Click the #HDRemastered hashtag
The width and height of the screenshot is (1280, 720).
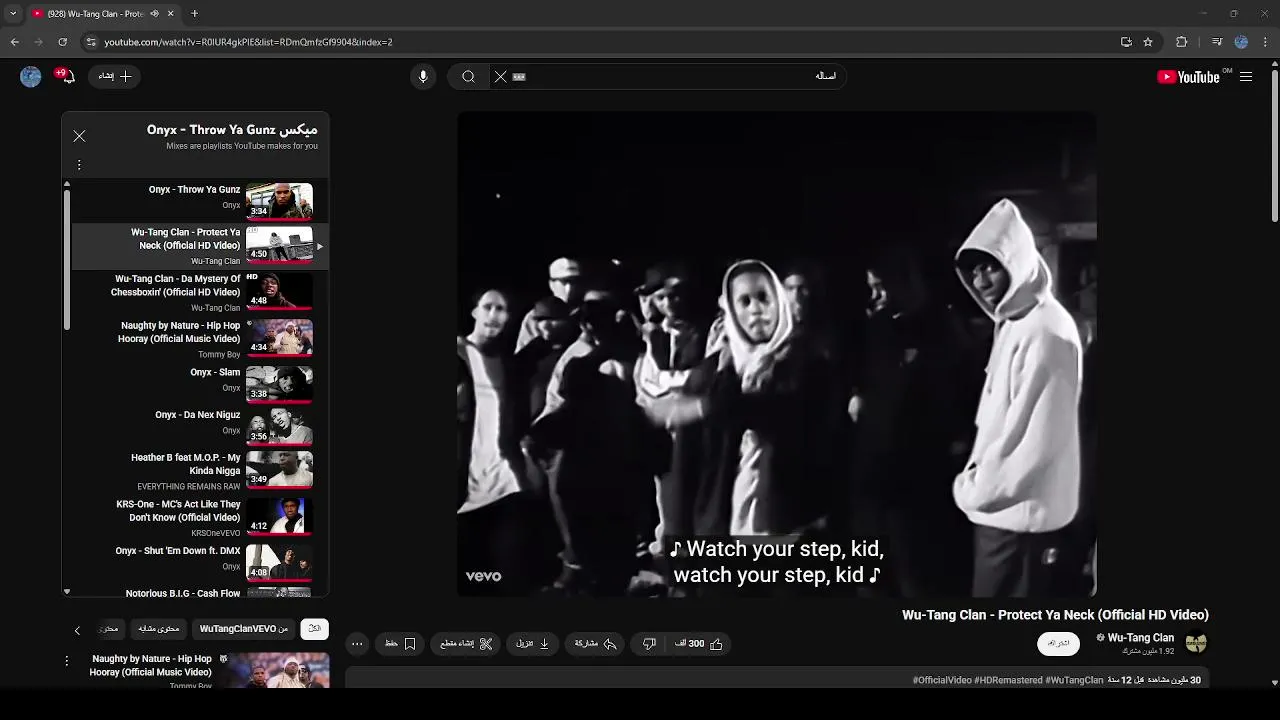[x=1008, y=680]
